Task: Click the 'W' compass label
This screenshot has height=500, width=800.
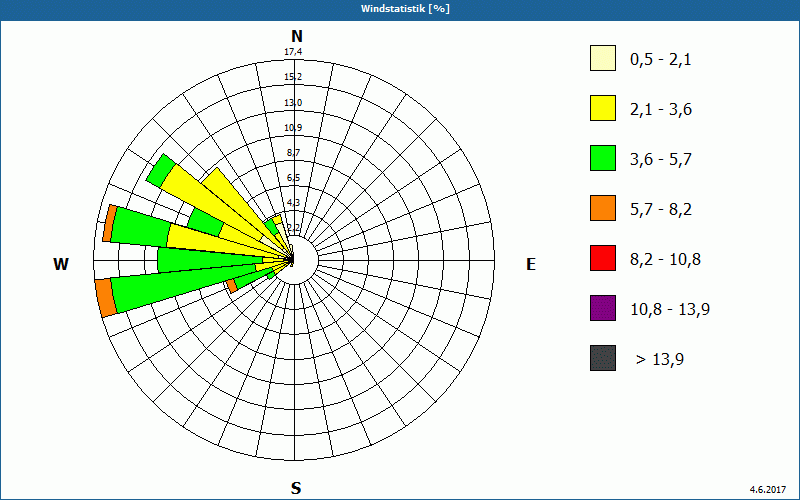Action: 61,264
